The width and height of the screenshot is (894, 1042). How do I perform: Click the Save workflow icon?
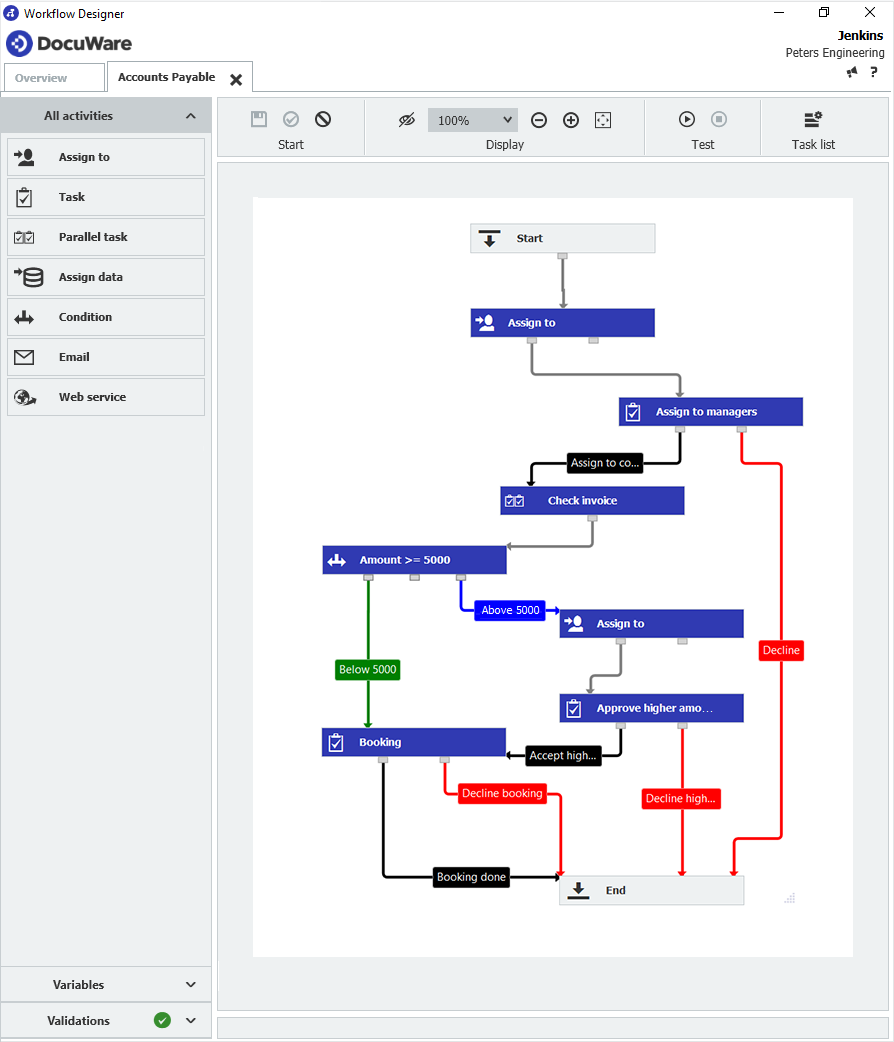pos(258,119)
